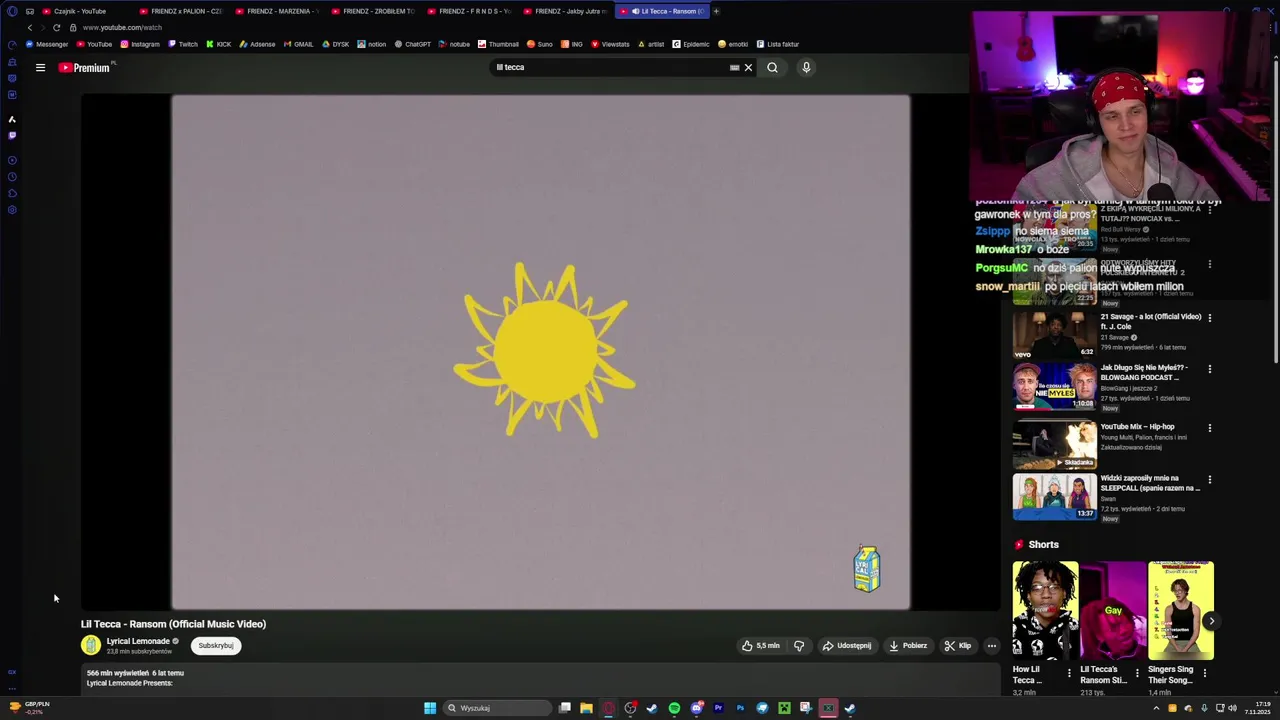Open Discord from taskbar
Image resolution: width=1280 pixels, height=720 pixels.
pyautogui.click(x=696, y=708)
